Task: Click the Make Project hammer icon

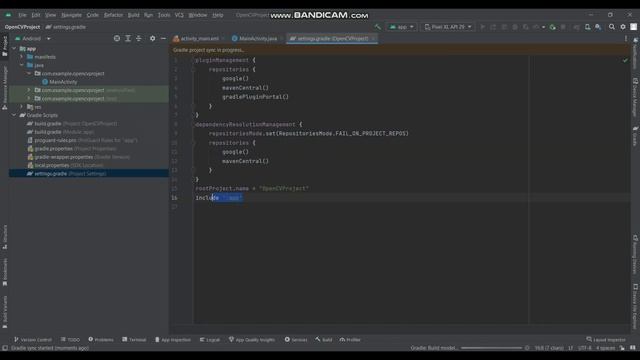Action: click(378, 27)
